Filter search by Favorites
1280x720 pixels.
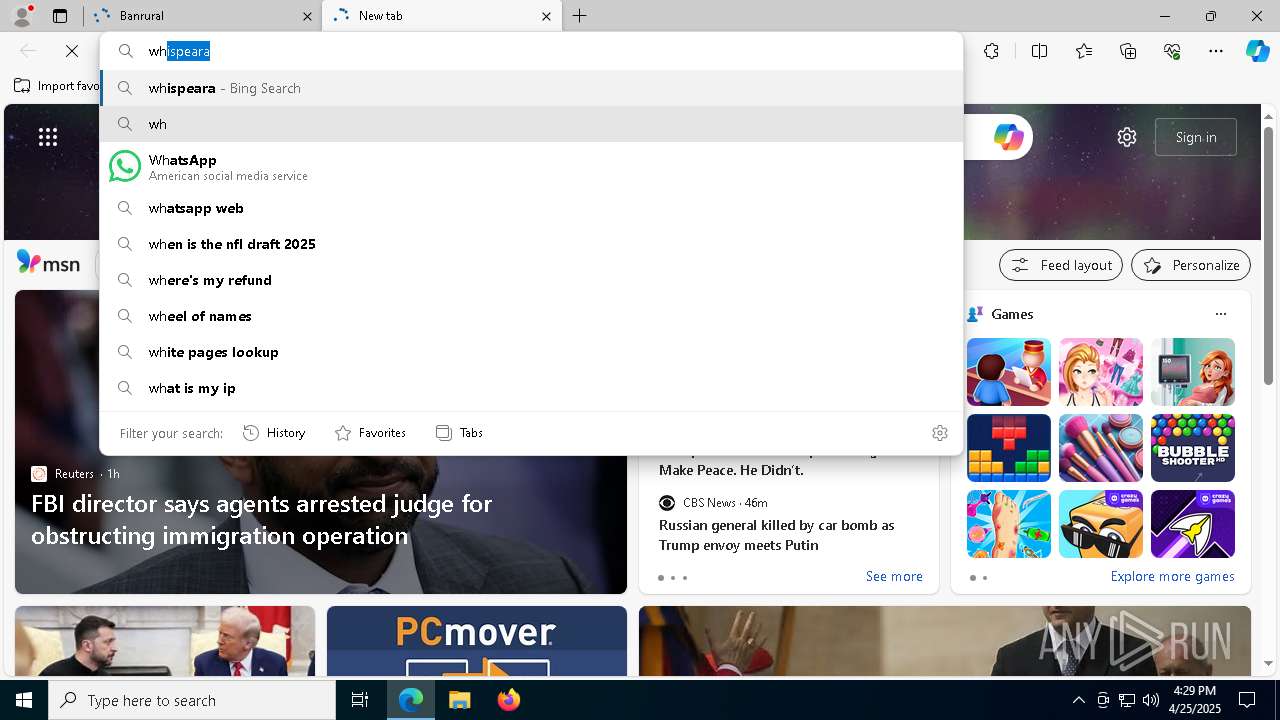click(370, 433)
